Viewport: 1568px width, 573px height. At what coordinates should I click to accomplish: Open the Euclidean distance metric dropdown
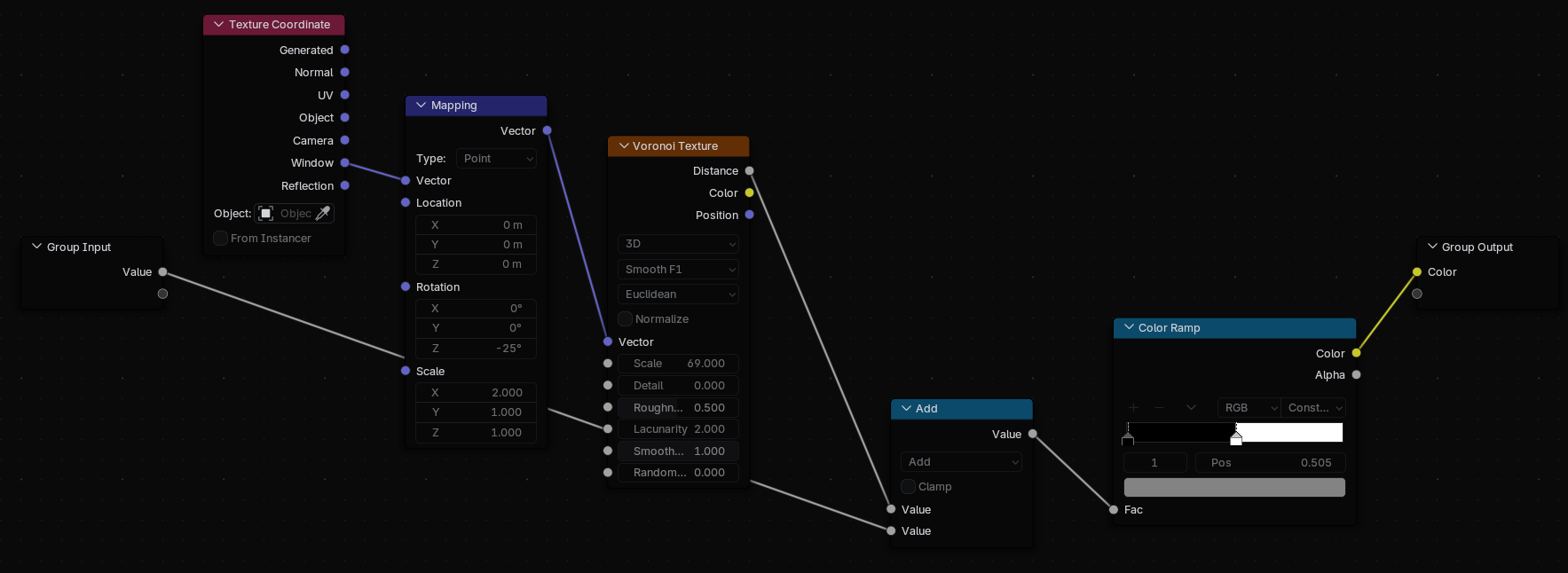pyautogui.click(x=679, y=294)
